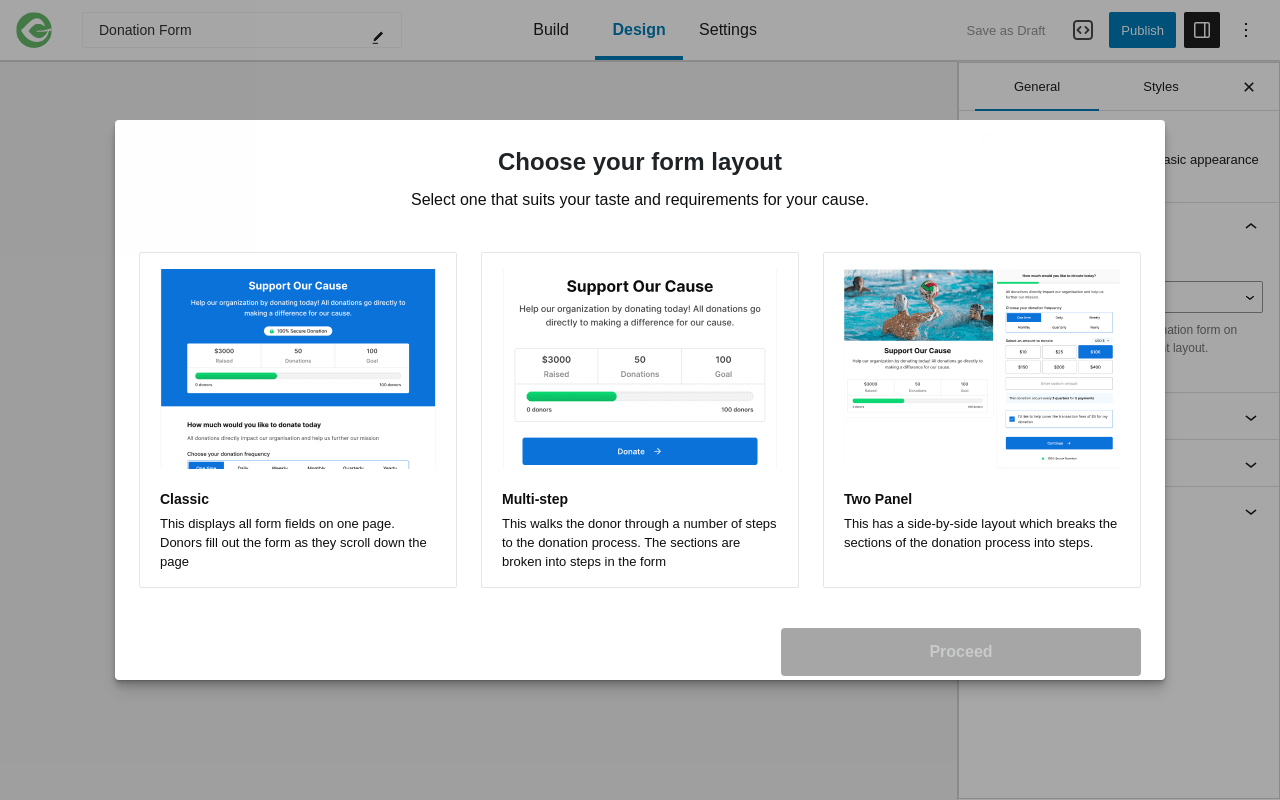Switch to the Build tab
The width and height of the screenshot is (1280, 800).
[x=551, y=30]
